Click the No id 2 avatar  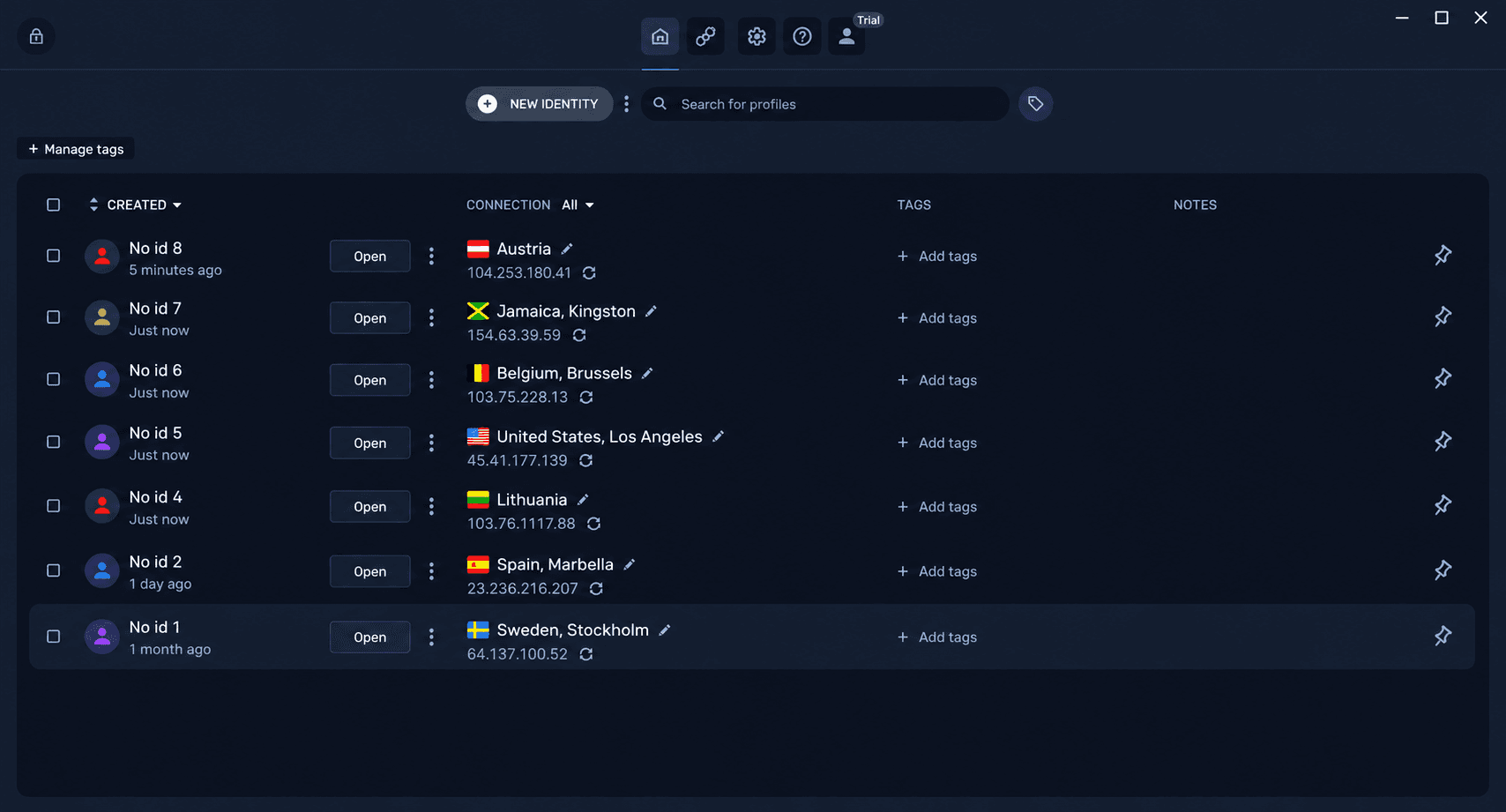pyautogui.click(x=102, y=571)
